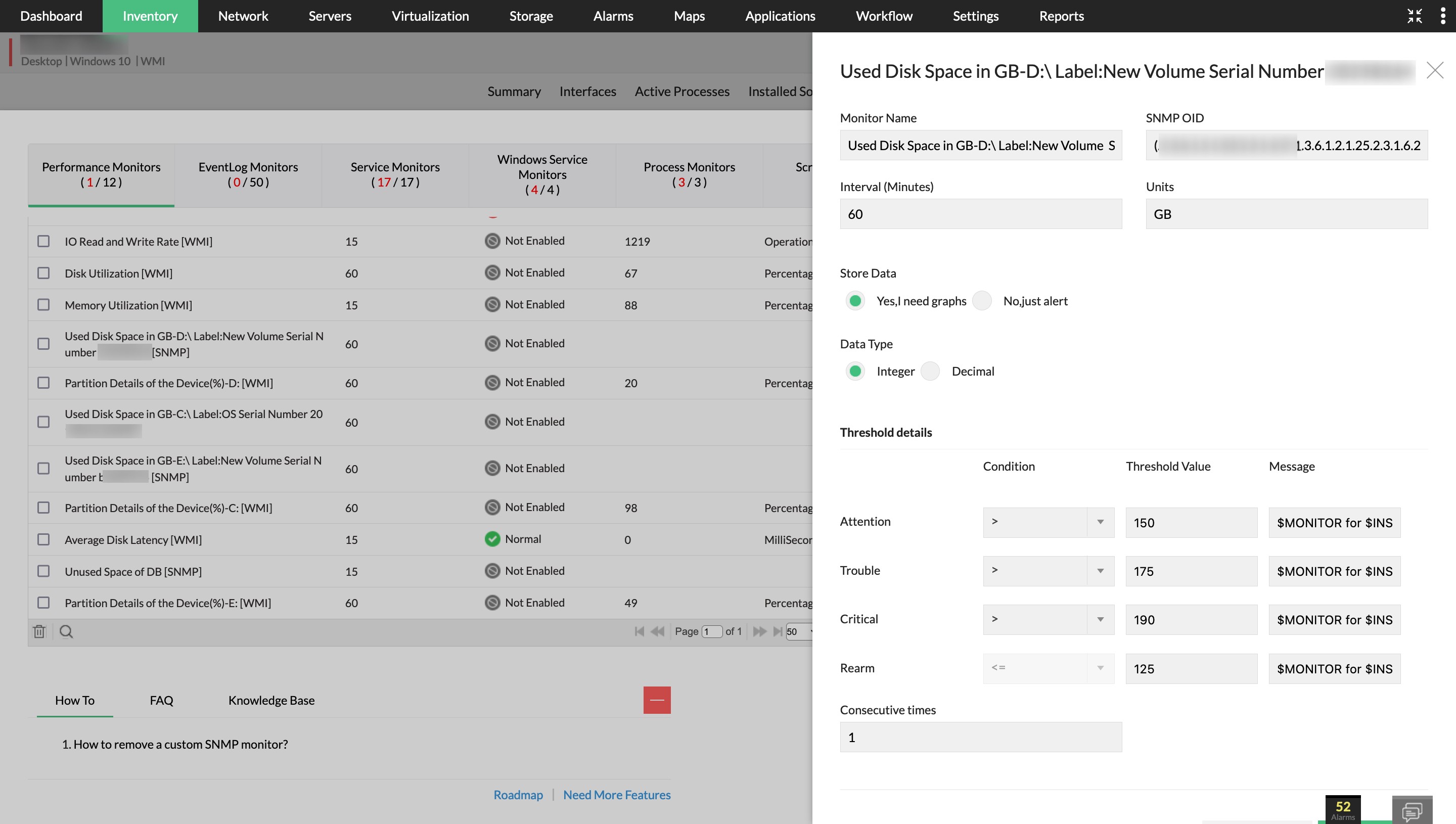Image resolution: width=1456 pixels, height=824 pixels.
Task: Open the search icon in the monitors table
Action: pyautogui.click(x=66, y=631)
